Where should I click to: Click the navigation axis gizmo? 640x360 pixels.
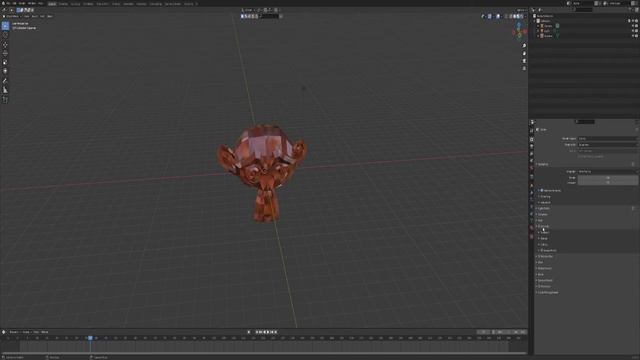point(519,31)
